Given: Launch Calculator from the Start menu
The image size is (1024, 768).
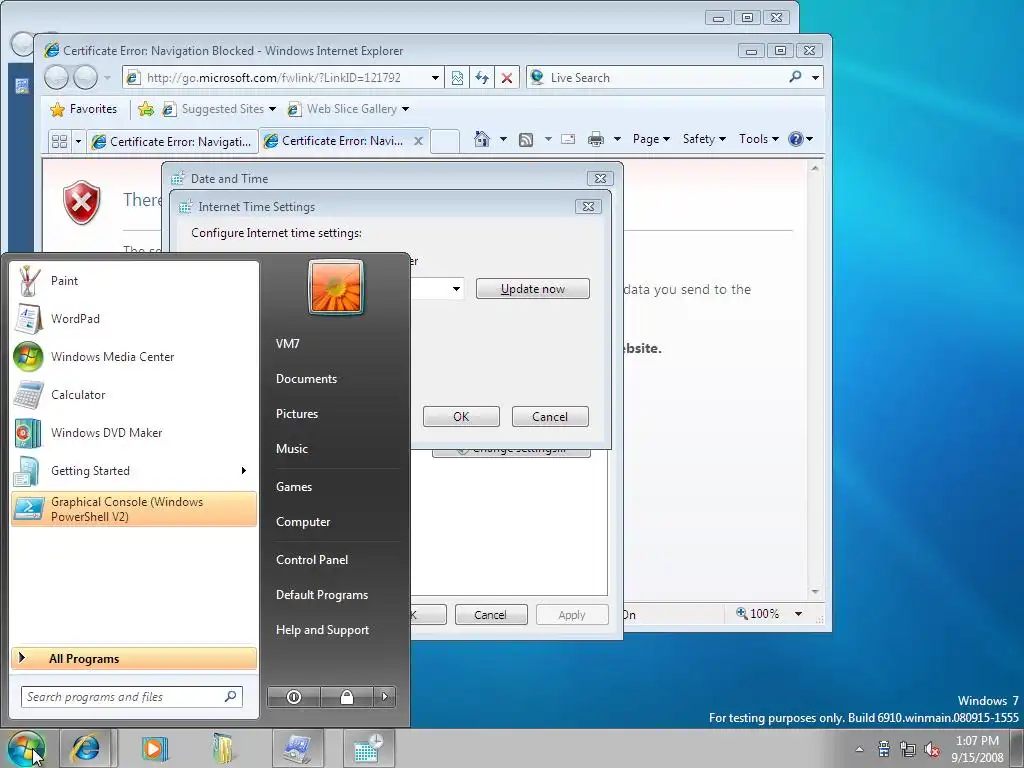Looking at the screenshot, I should pyautogui.click(x=134, y=394).
